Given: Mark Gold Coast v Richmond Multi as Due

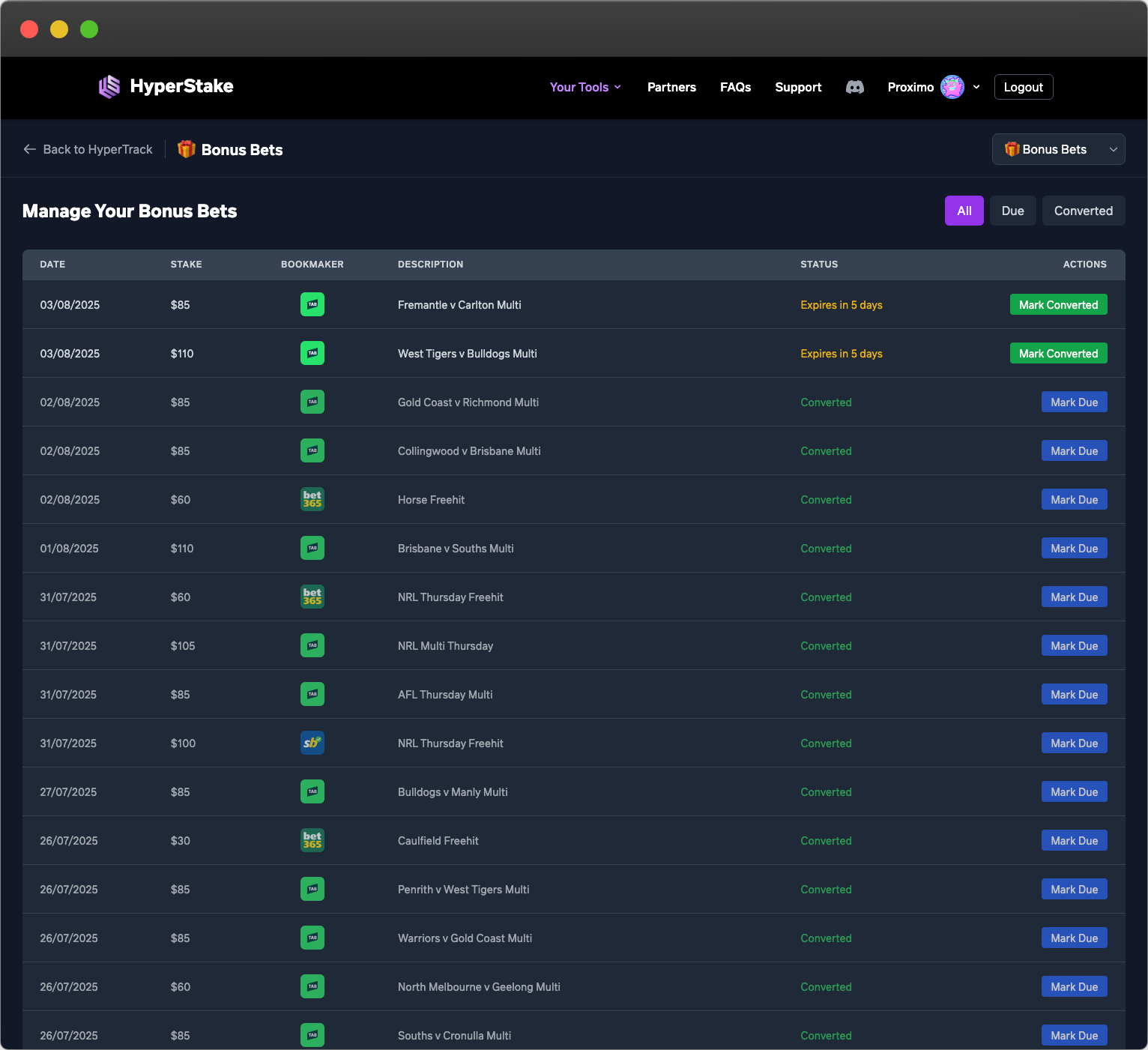Looking at the screenshot, I should (x=1075, y=402).
